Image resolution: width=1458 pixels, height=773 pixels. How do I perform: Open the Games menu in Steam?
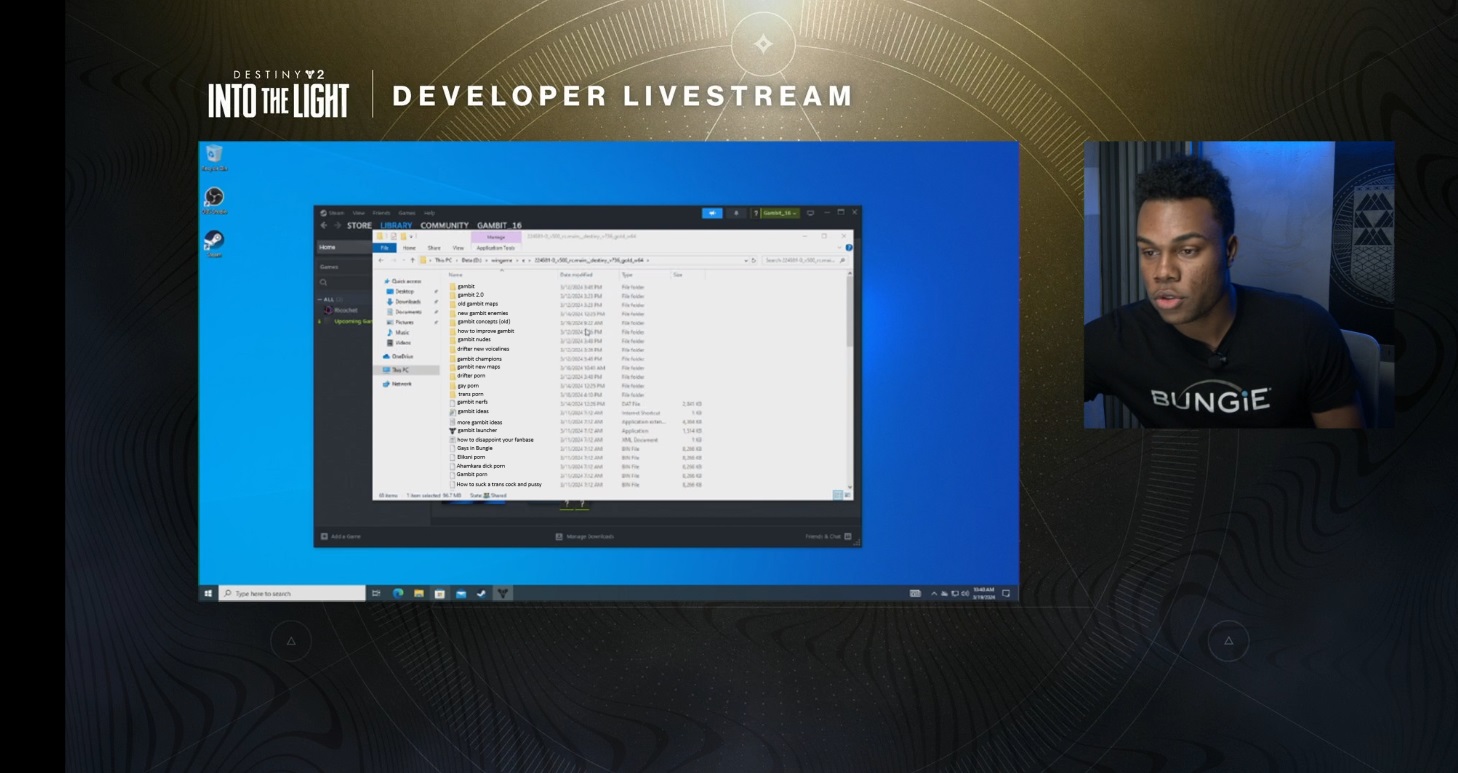[407, 213]
